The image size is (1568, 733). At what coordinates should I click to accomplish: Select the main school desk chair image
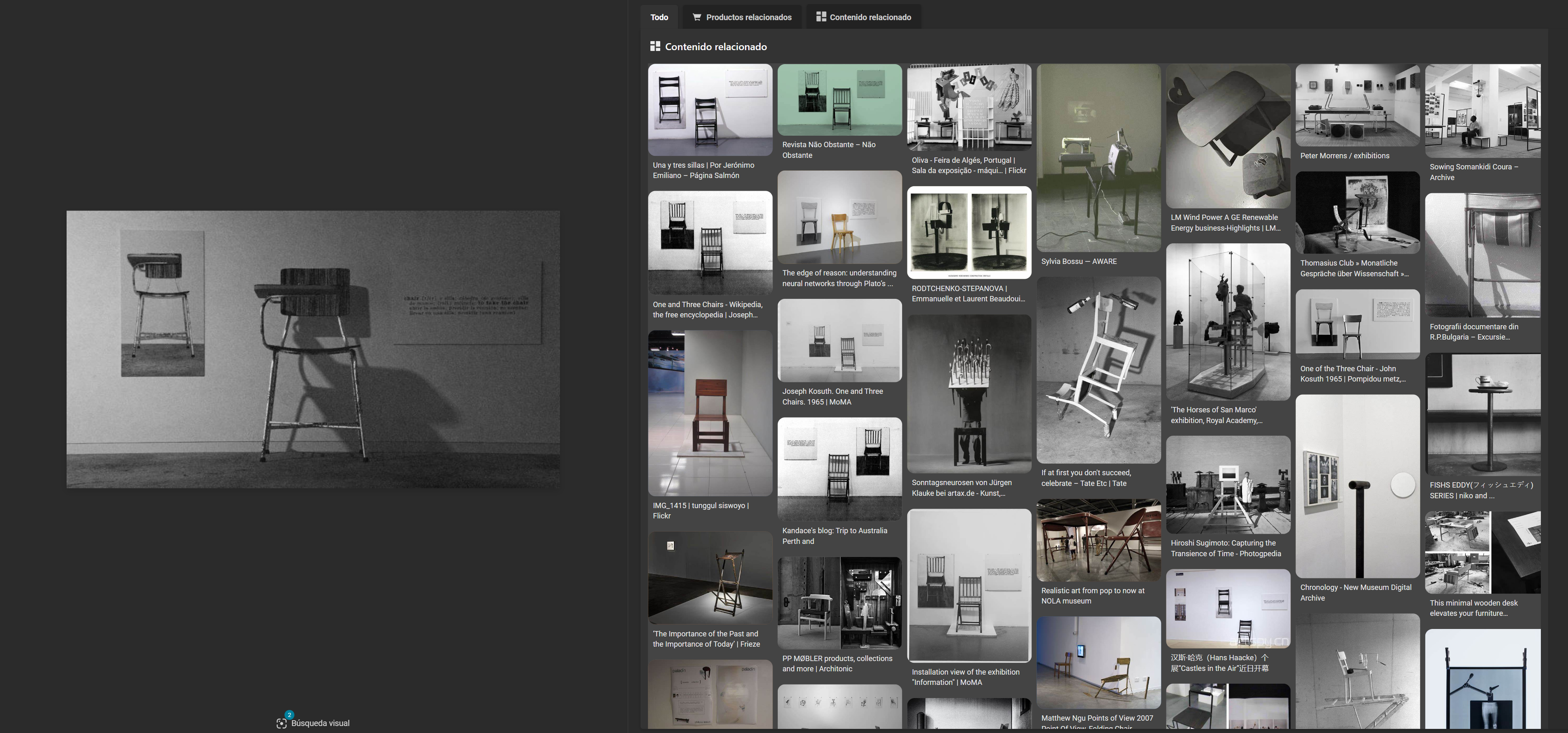pos(313,349)
